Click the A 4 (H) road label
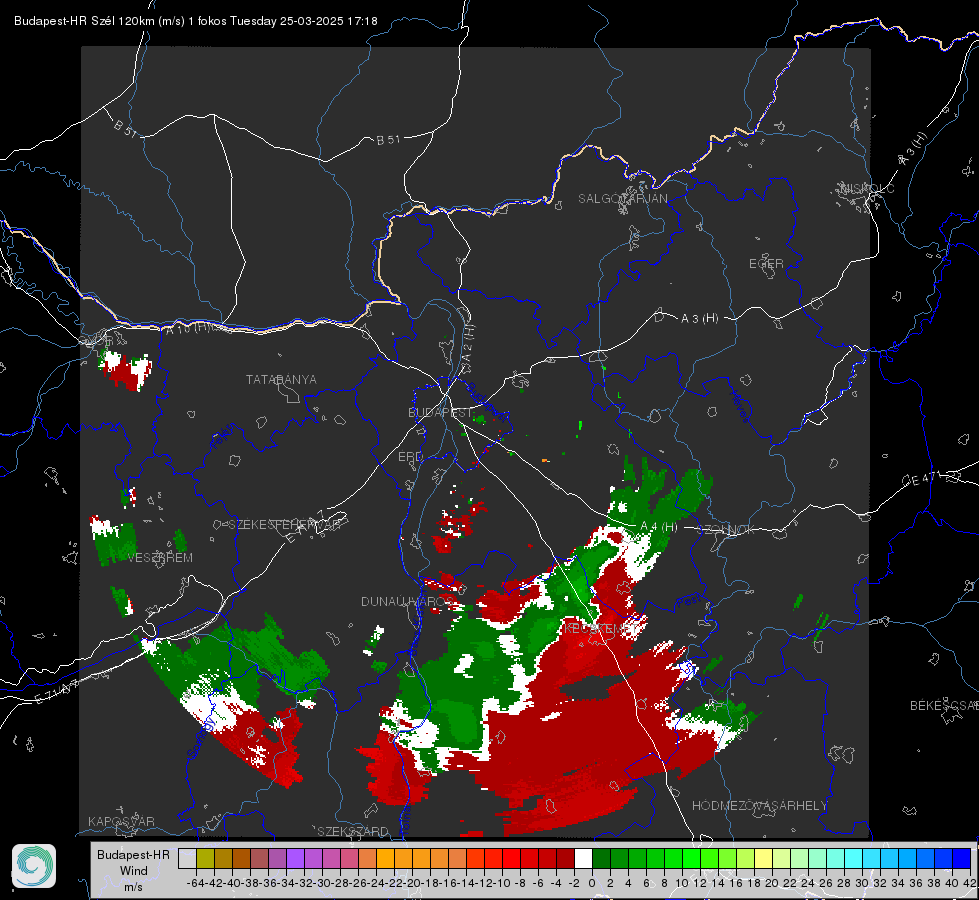This screenshot has width=979, height=900. 659,526
